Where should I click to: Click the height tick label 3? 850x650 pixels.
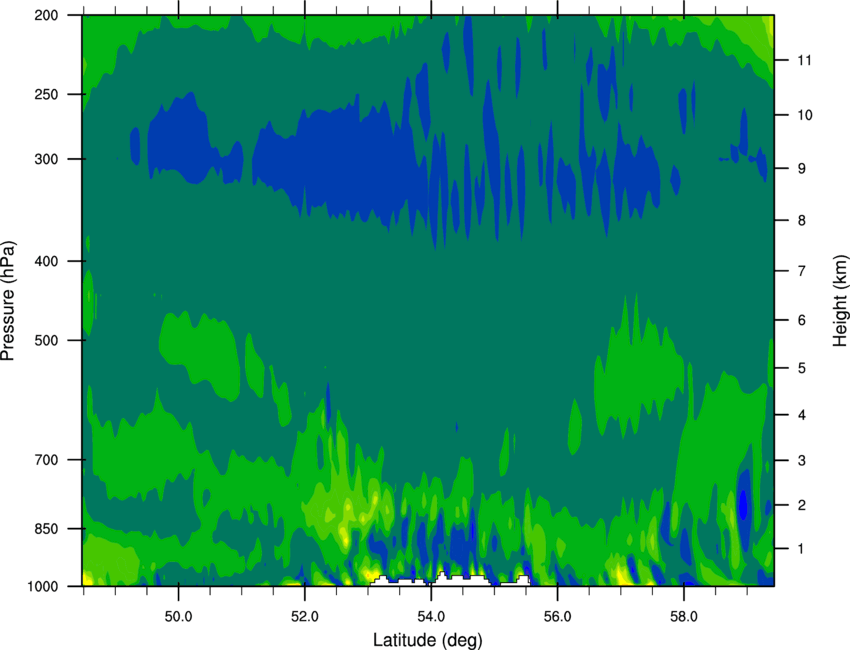802,461
